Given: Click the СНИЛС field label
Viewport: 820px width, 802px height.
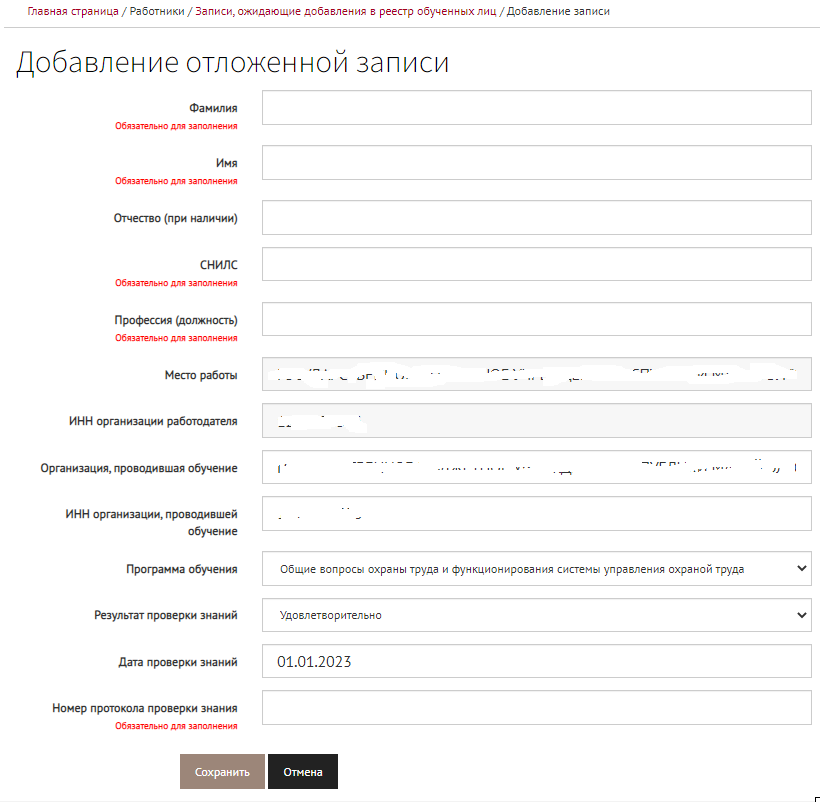Looking at the screenshot, I should pos(219,265).
